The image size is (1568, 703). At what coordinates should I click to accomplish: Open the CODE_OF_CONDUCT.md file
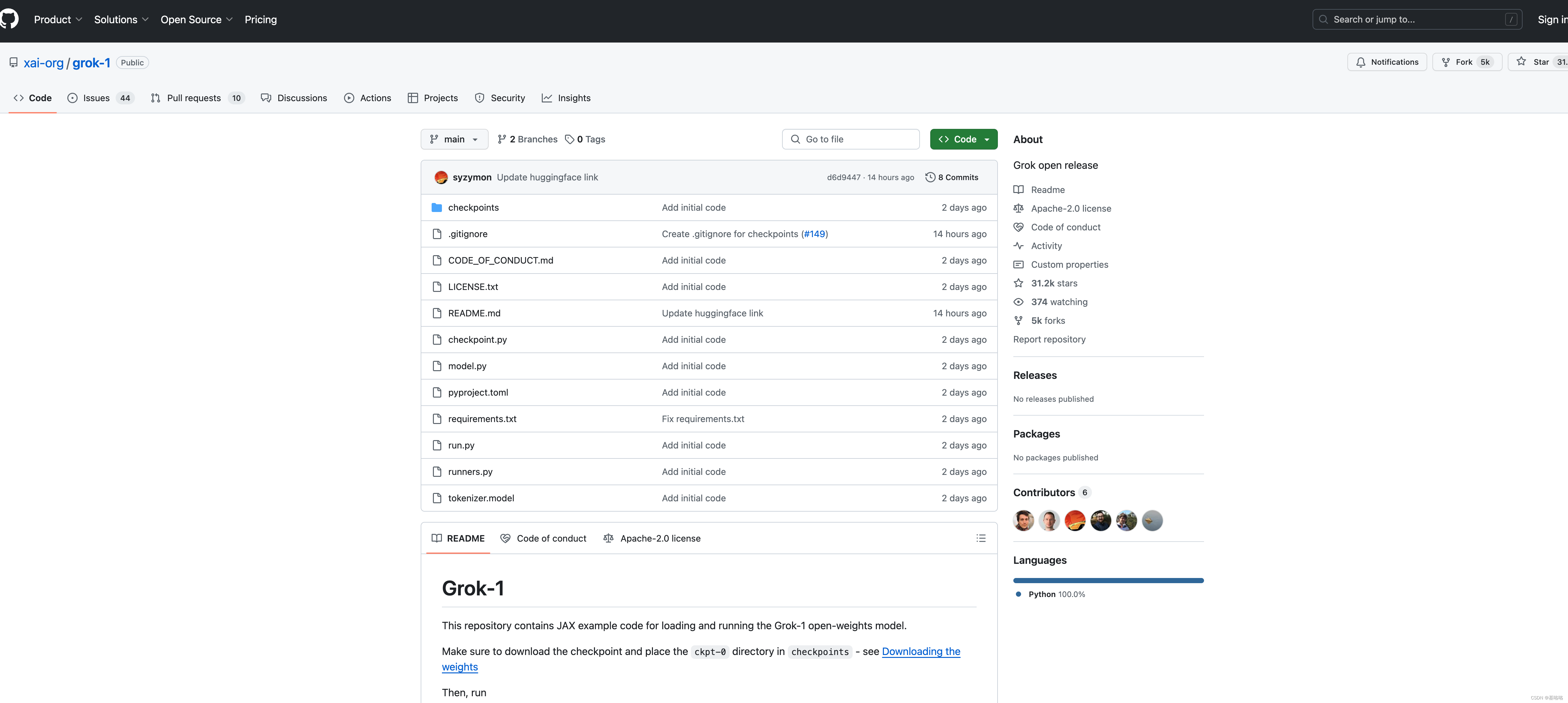500,261
